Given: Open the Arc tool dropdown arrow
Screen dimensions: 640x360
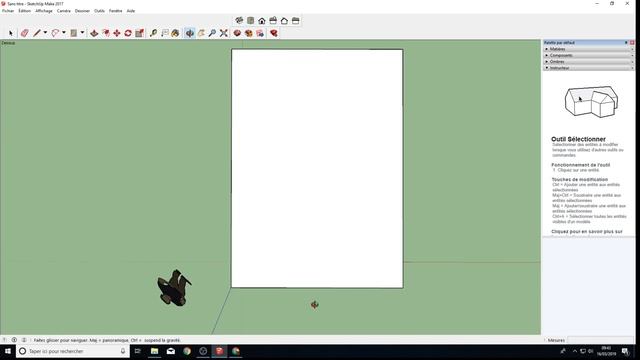Looking at the screenshot, I should click(x=64, y=33).
